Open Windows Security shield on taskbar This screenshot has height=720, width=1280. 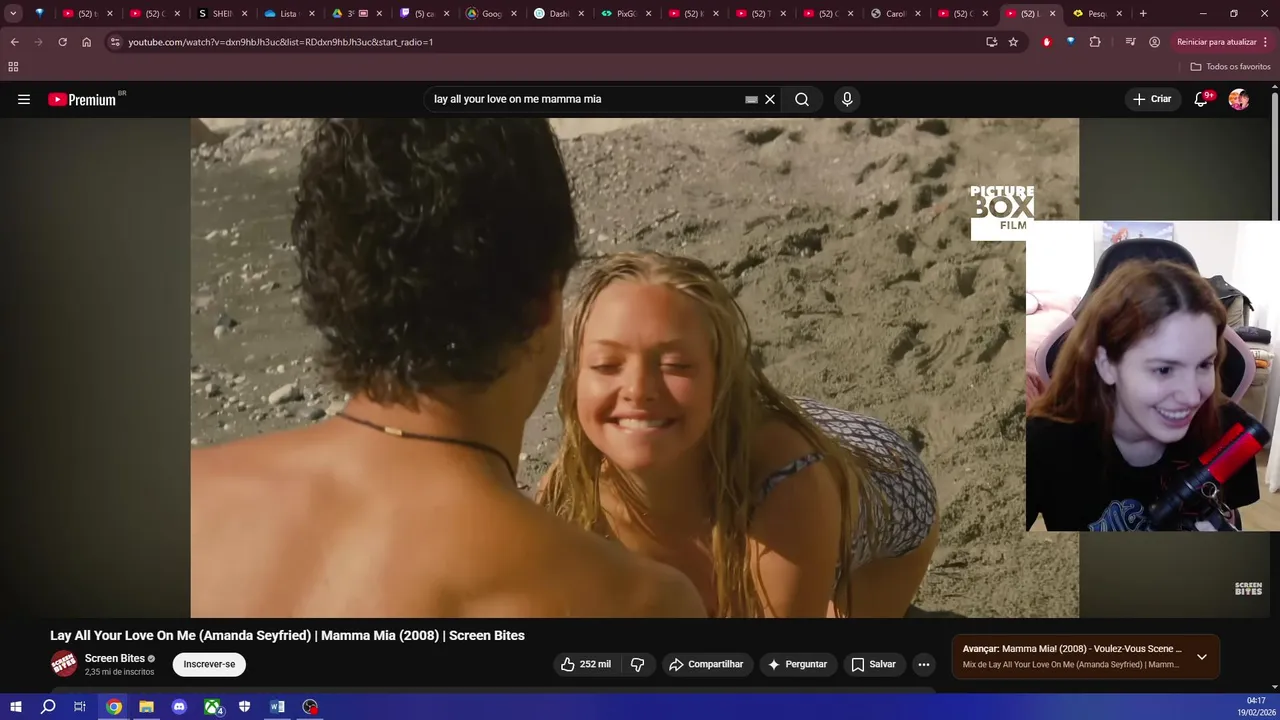[245, 707]
